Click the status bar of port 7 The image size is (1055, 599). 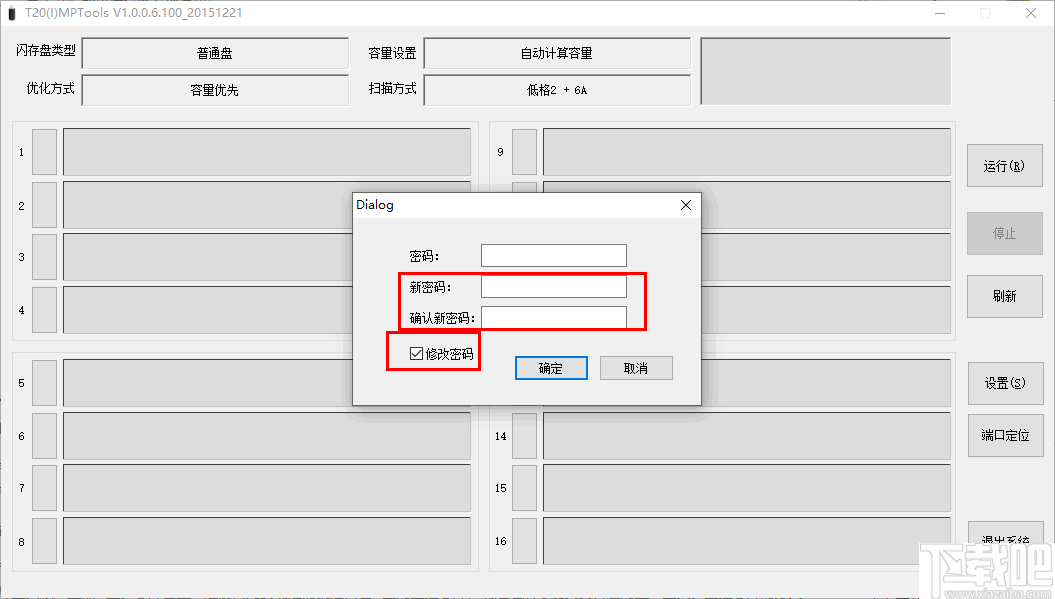(x=267, y=488)
